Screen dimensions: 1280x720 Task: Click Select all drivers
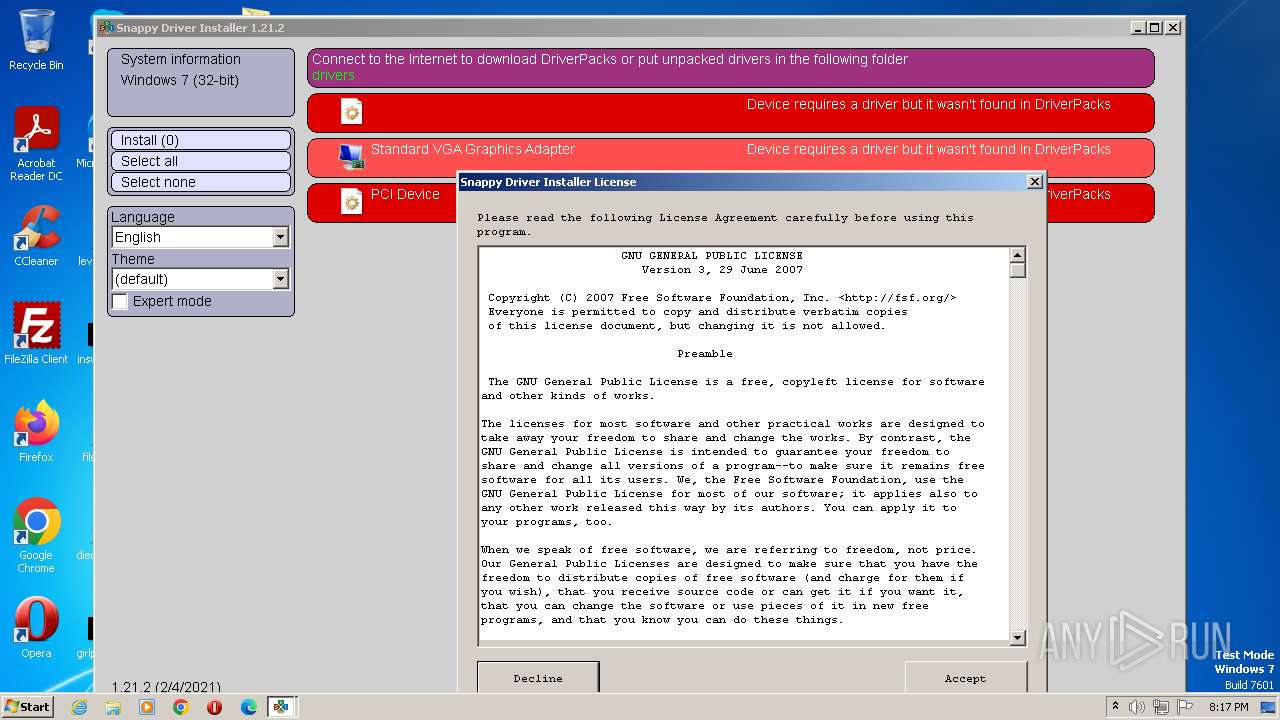click(201, 161)
